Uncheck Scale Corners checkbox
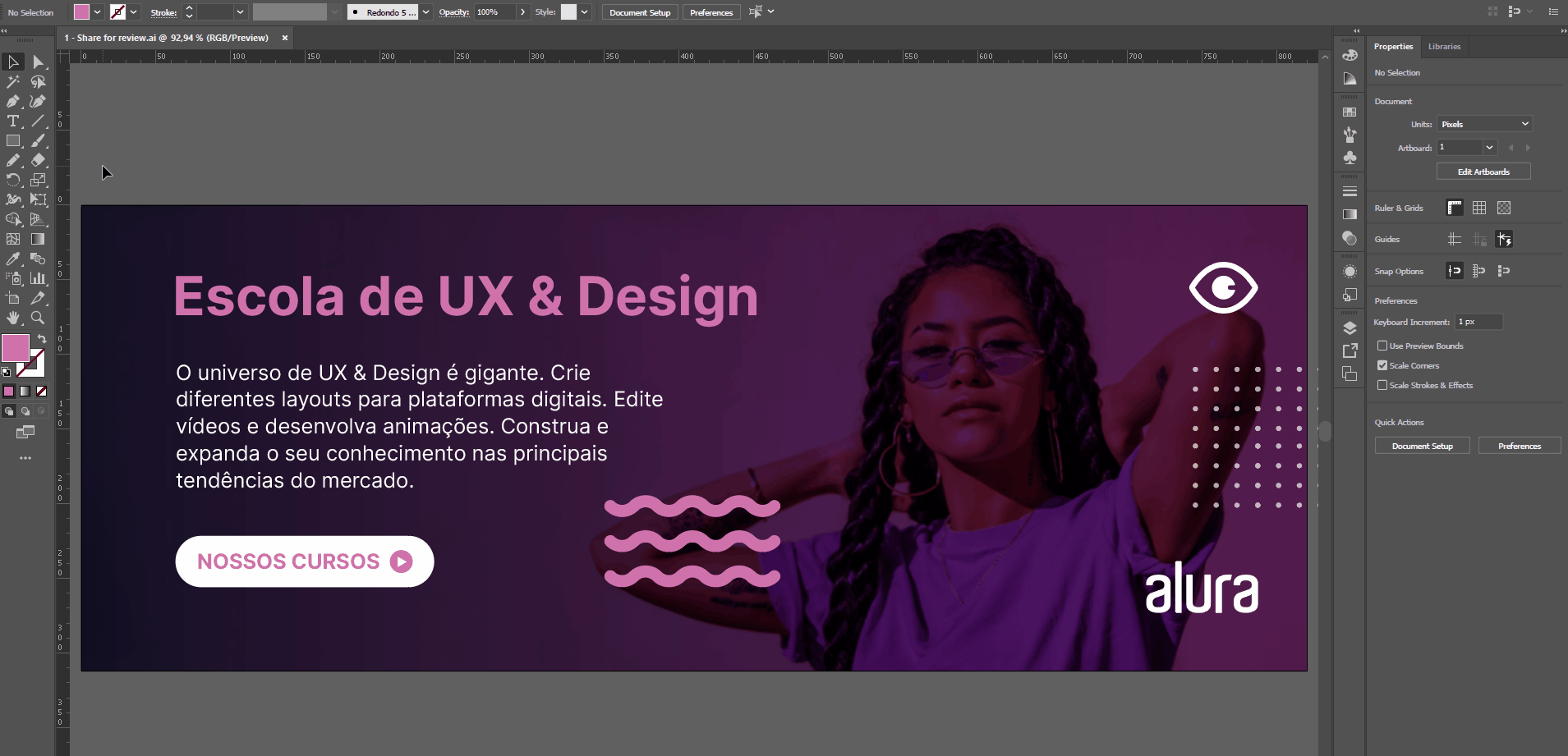This screenshot has height=756, width=1568. tap(1382, 365)
